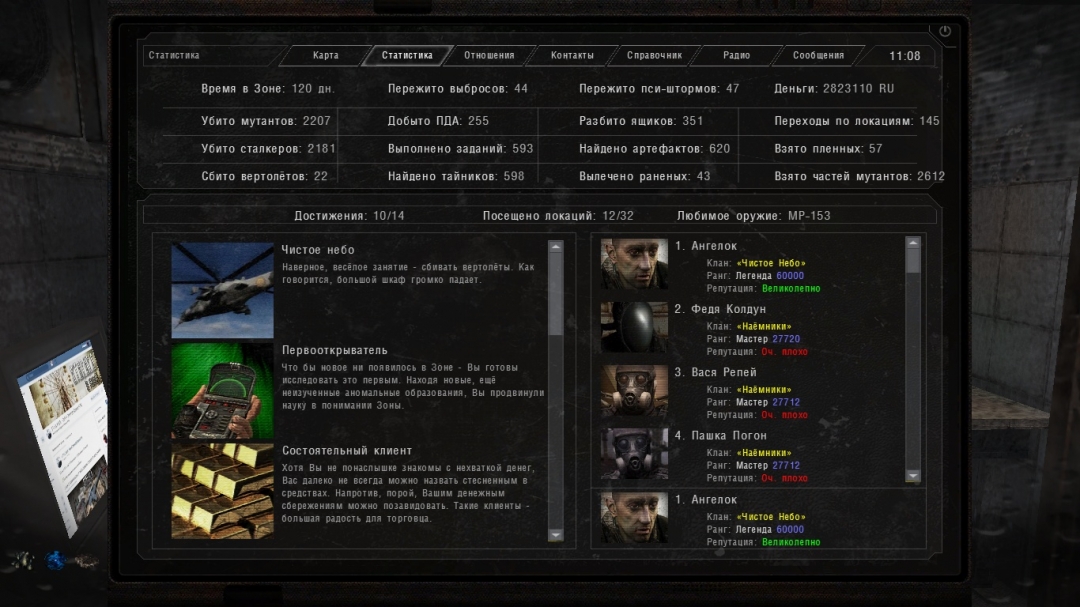Click the Вася Репей gas mask portrait
This screenshot has width=1080, height=607.
pos(634,391)
